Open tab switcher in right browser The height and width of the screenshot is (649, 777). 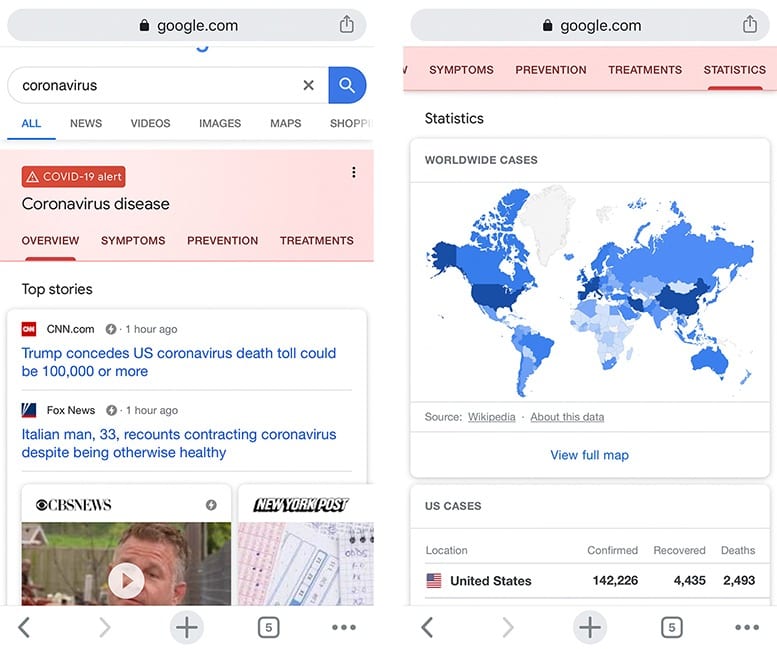tap(672, 627)
